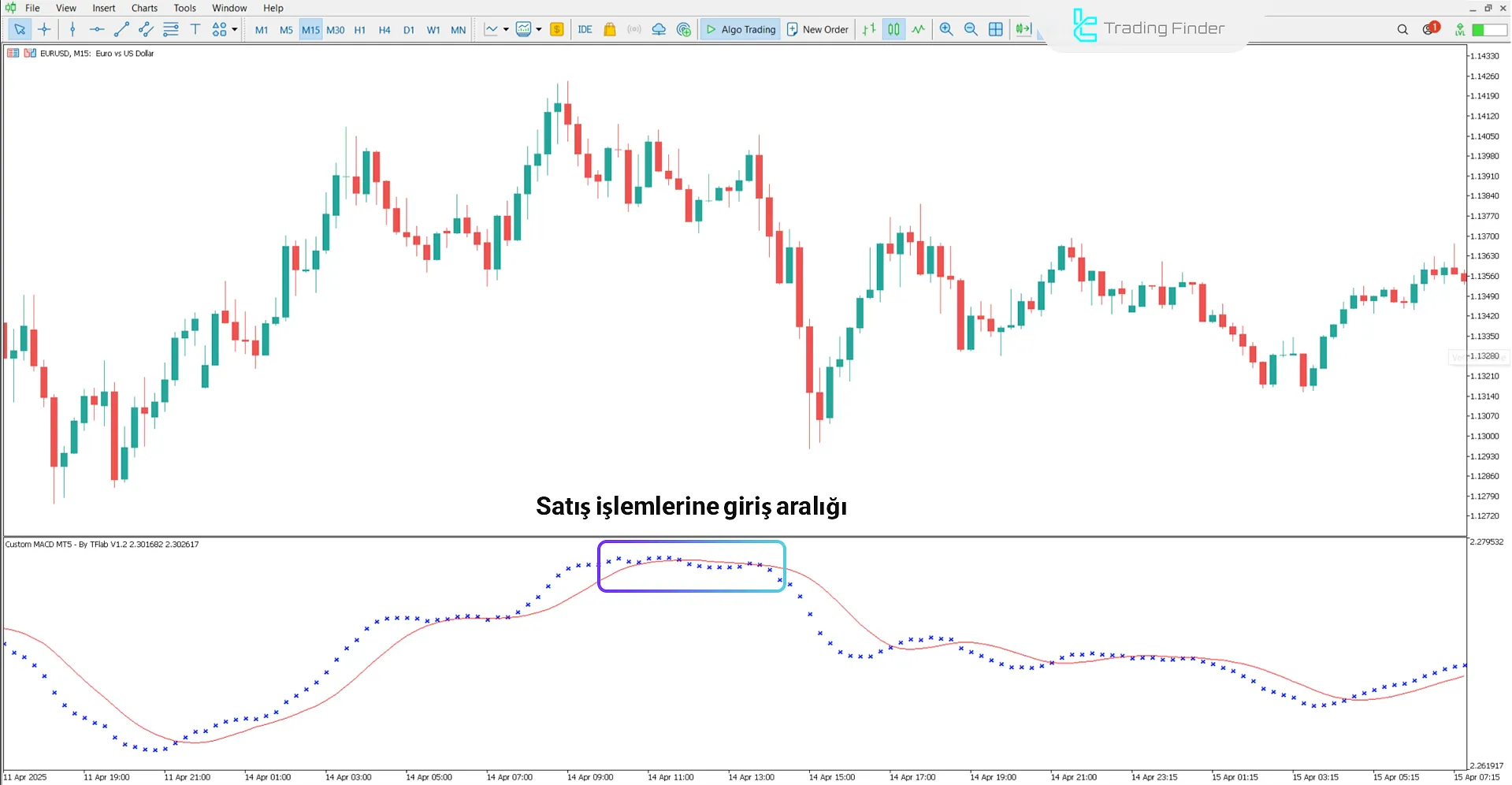Switch to M5 timeframe
Viewport: 1512px width, 785px height.
click(286, 30)
